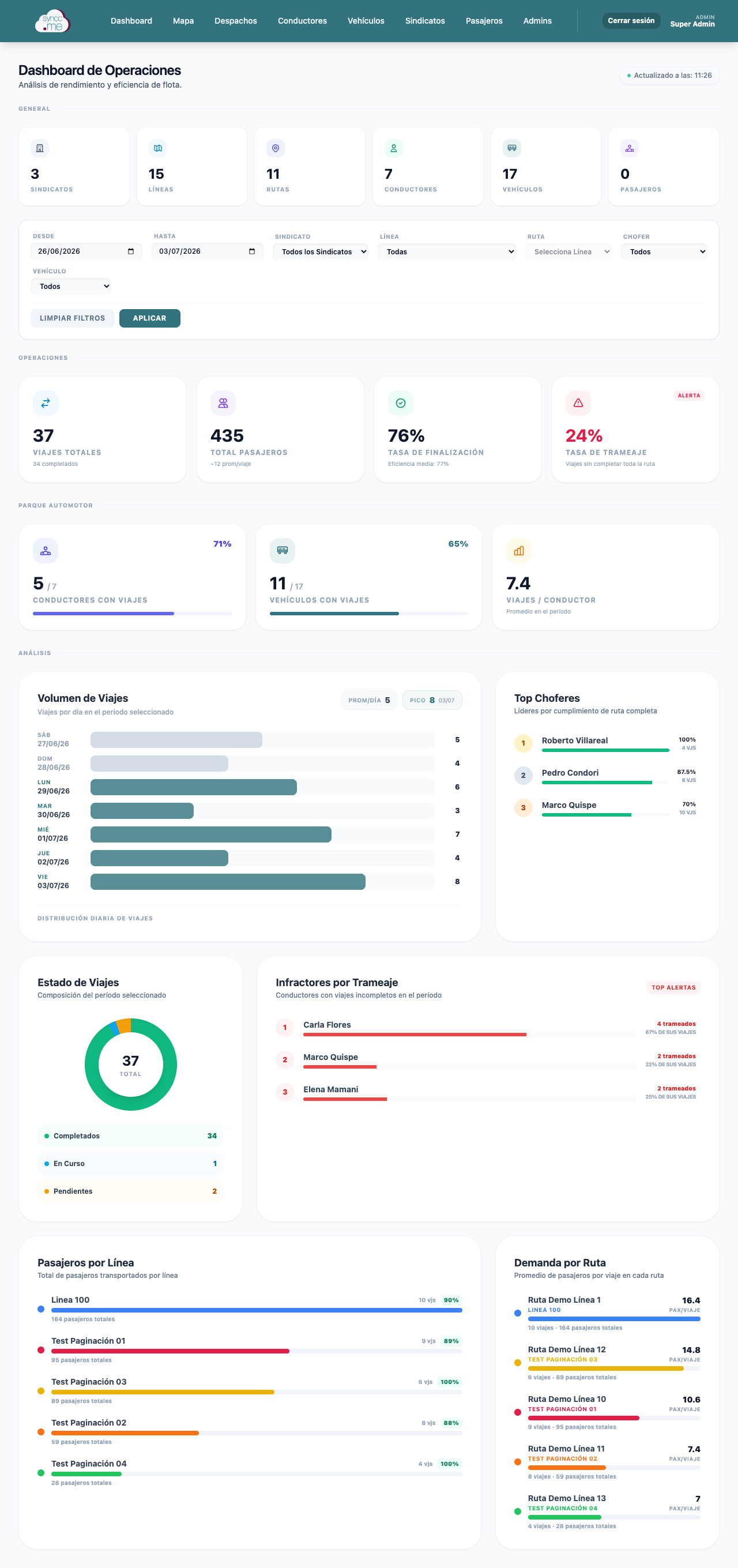The height and width of the screenshot is (1568, 738).
Task: Click the Total Pasajeros people icon
Action: pyautogui.click(x=223, y=403)
